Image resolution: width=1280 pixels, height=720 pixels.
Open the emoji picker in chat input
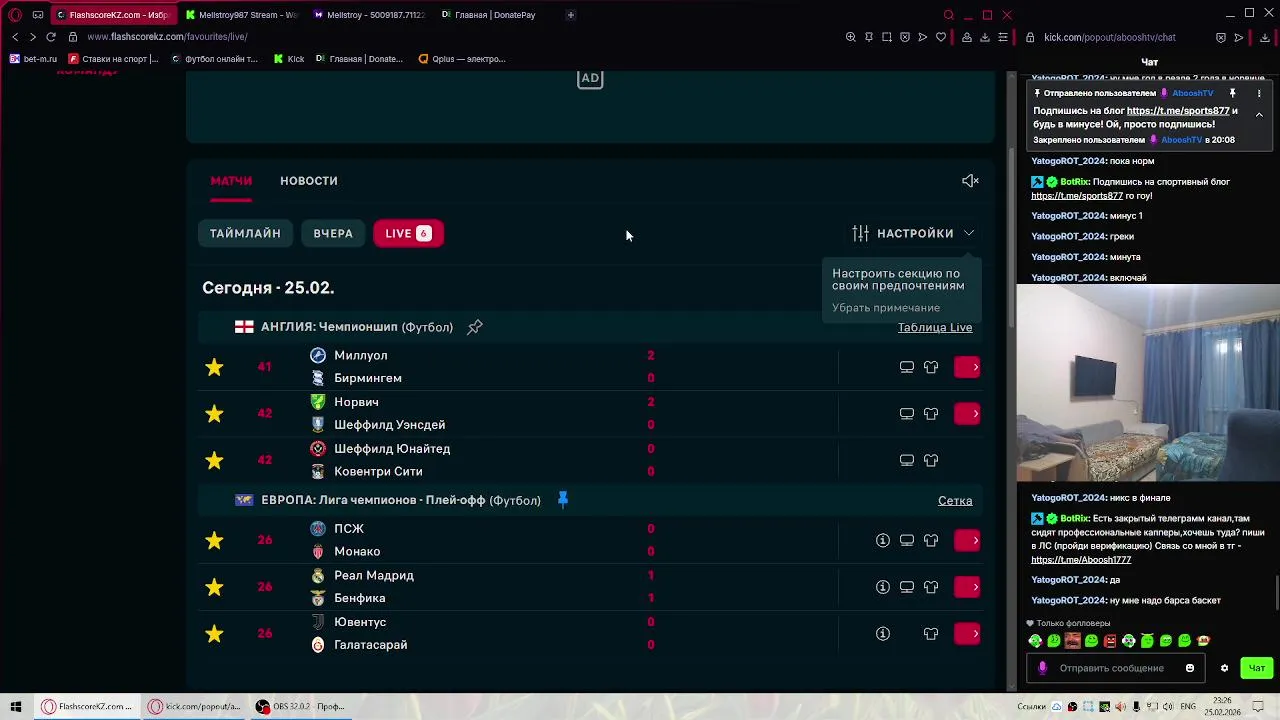click(x=1190, y=668)
